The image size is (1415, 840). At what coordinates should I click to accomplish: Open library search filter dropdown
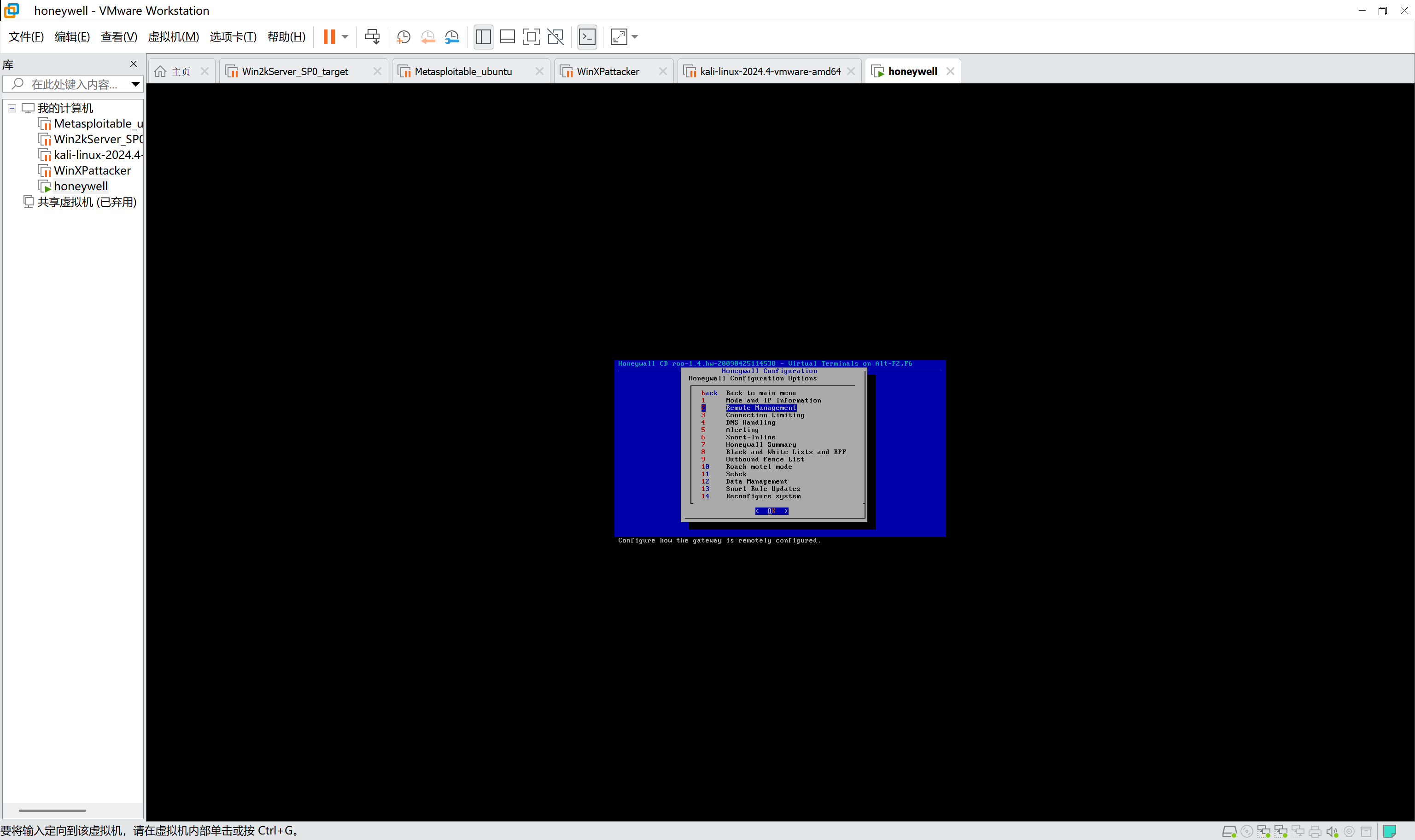pyautogui.click(x=135, y=84)
